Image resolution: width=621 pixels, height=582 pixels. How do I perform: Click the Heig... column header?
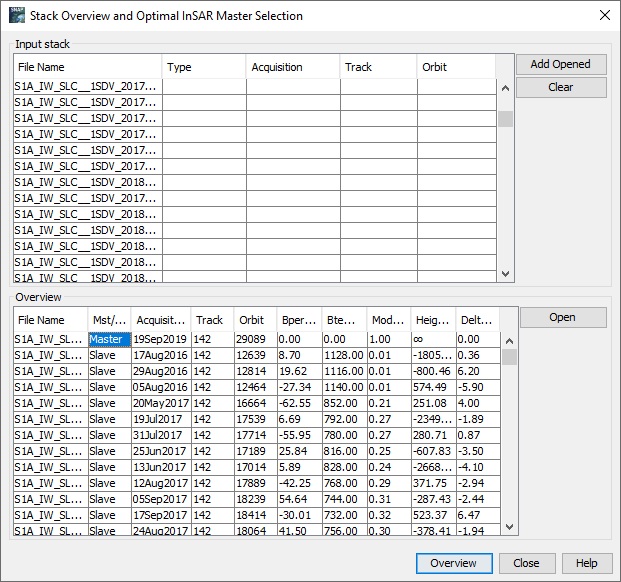pos(433,320)
